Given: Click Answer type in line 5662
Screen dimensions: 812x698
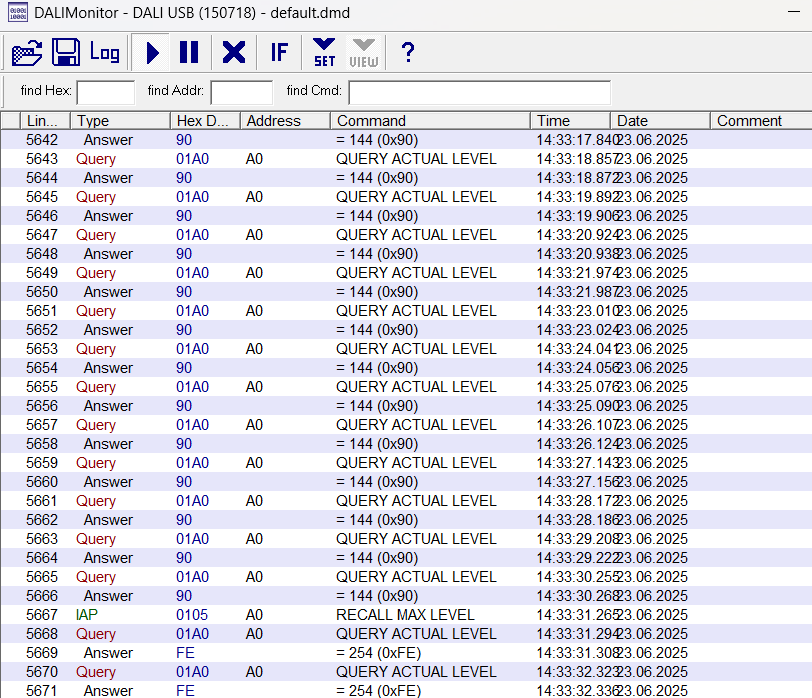Looking at the screenshot, I should click(x=108, y=520).
